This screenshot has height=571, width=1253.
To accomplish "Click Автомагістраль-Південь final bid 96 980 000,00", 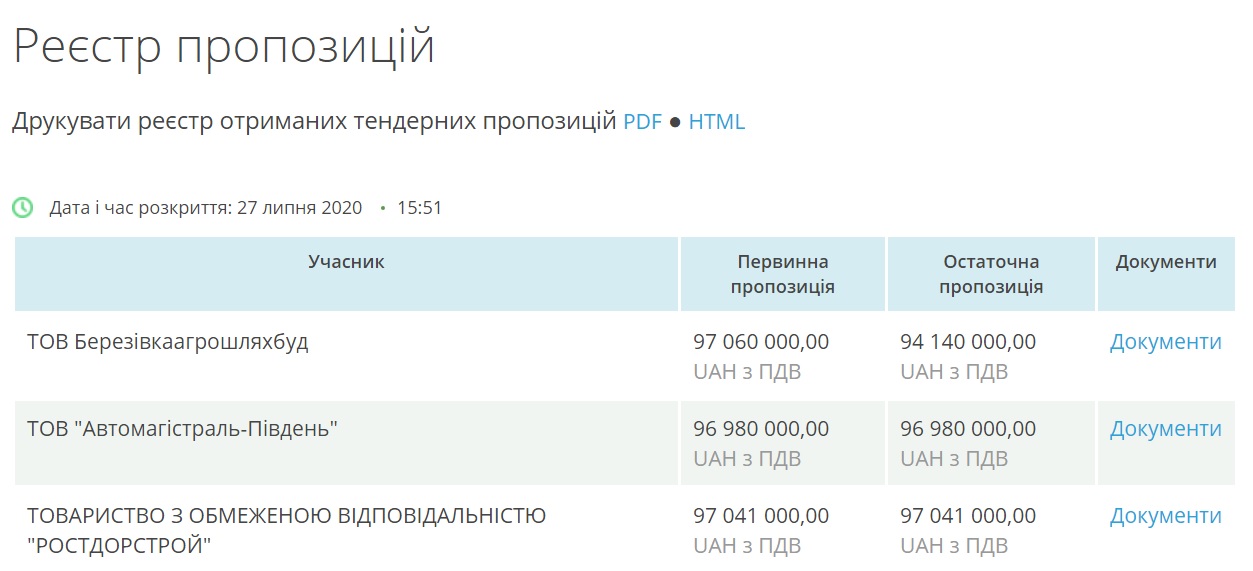I will [x=968, y=428].
